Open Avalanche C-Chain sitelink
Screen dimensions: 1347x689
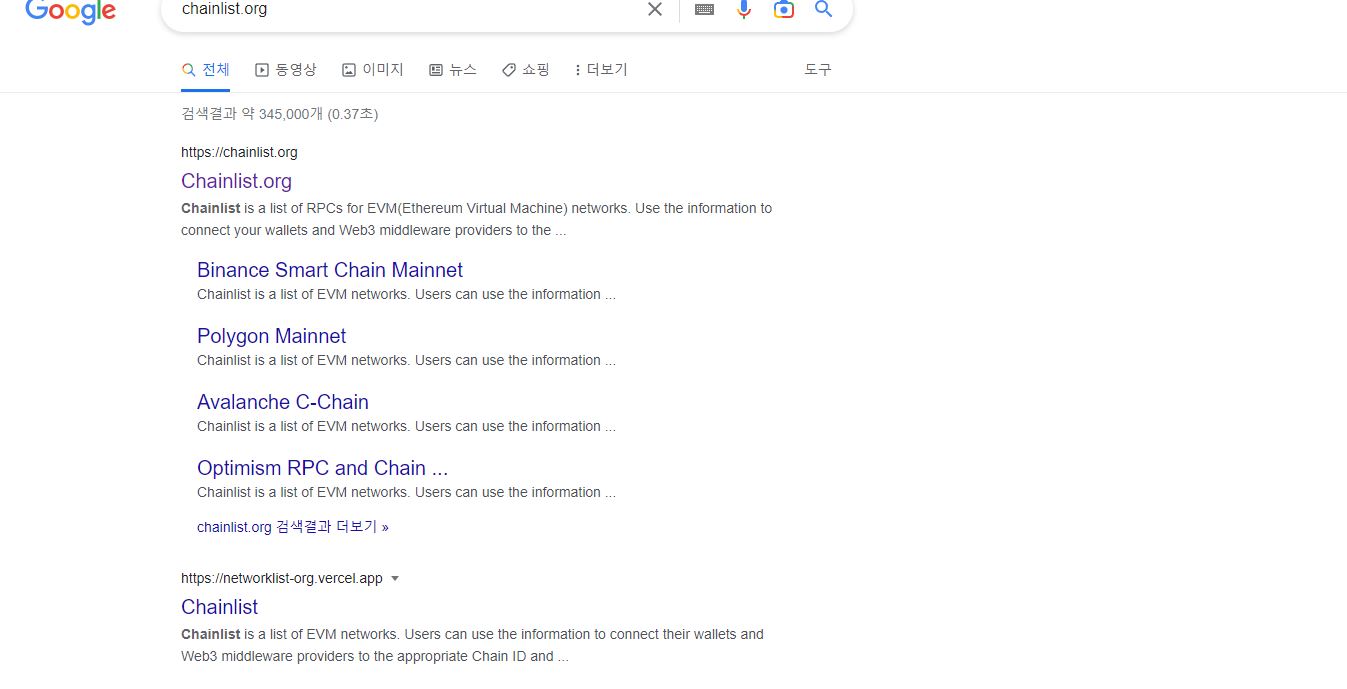coord(283,402)
